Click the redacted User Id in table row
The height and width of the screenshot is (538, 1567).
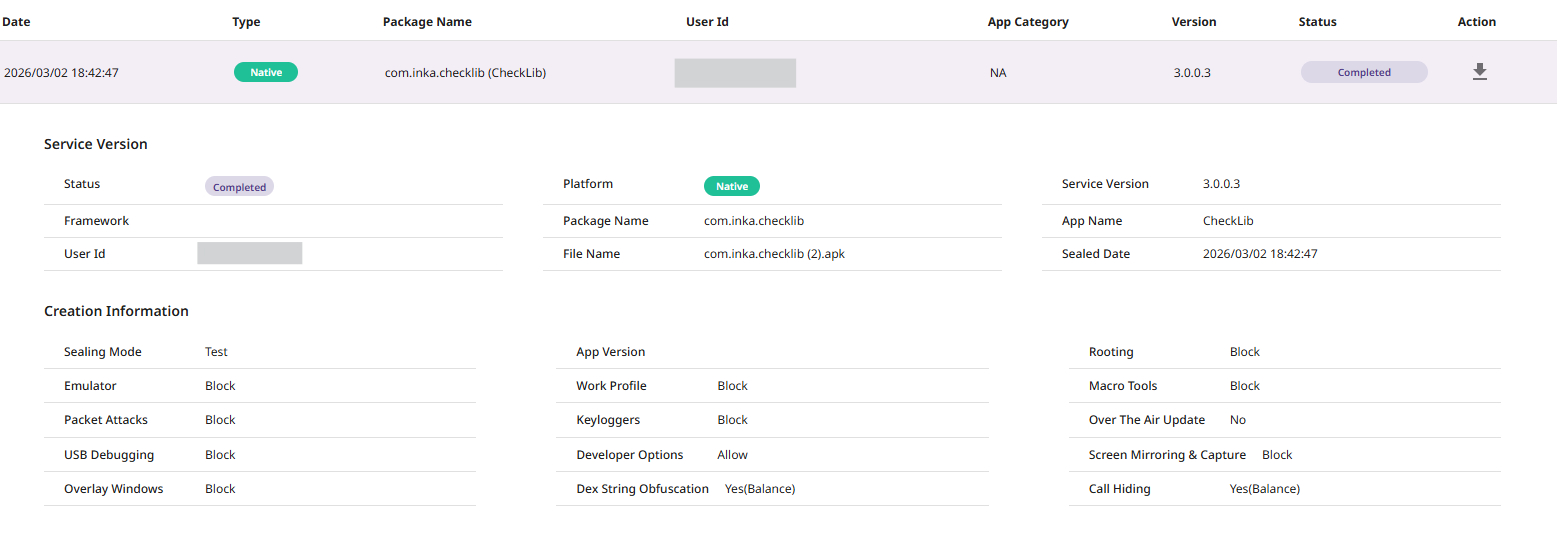[735, 73]
